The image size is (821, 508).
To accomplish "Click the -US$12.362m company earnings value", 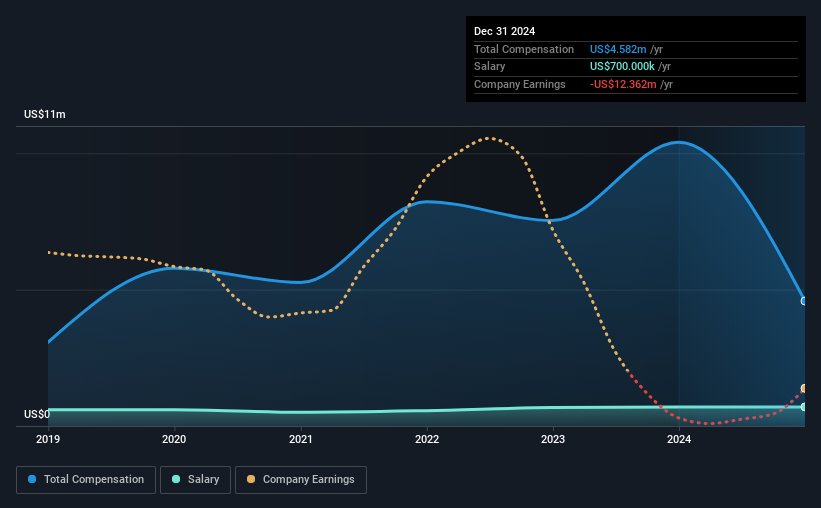I will click(x=623, y=84).
